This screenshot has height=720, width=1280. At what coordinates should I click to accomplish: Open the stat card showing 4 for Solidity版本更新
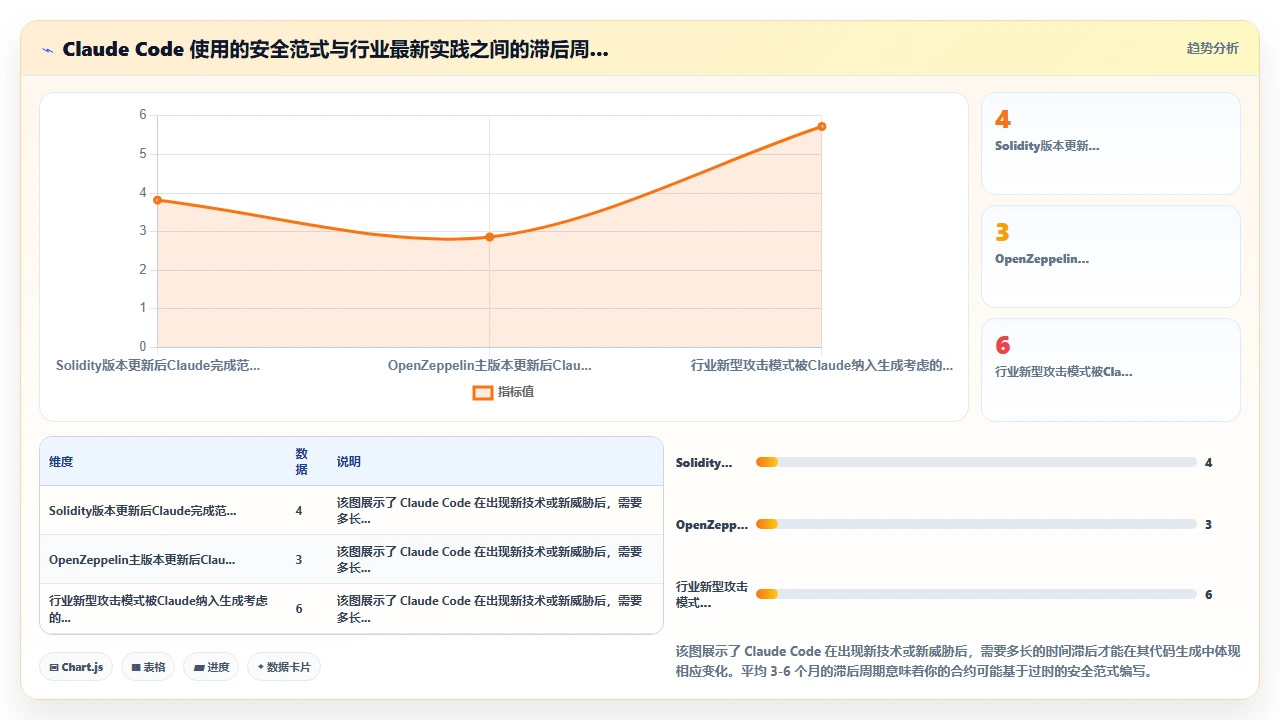pos(1111,144)
